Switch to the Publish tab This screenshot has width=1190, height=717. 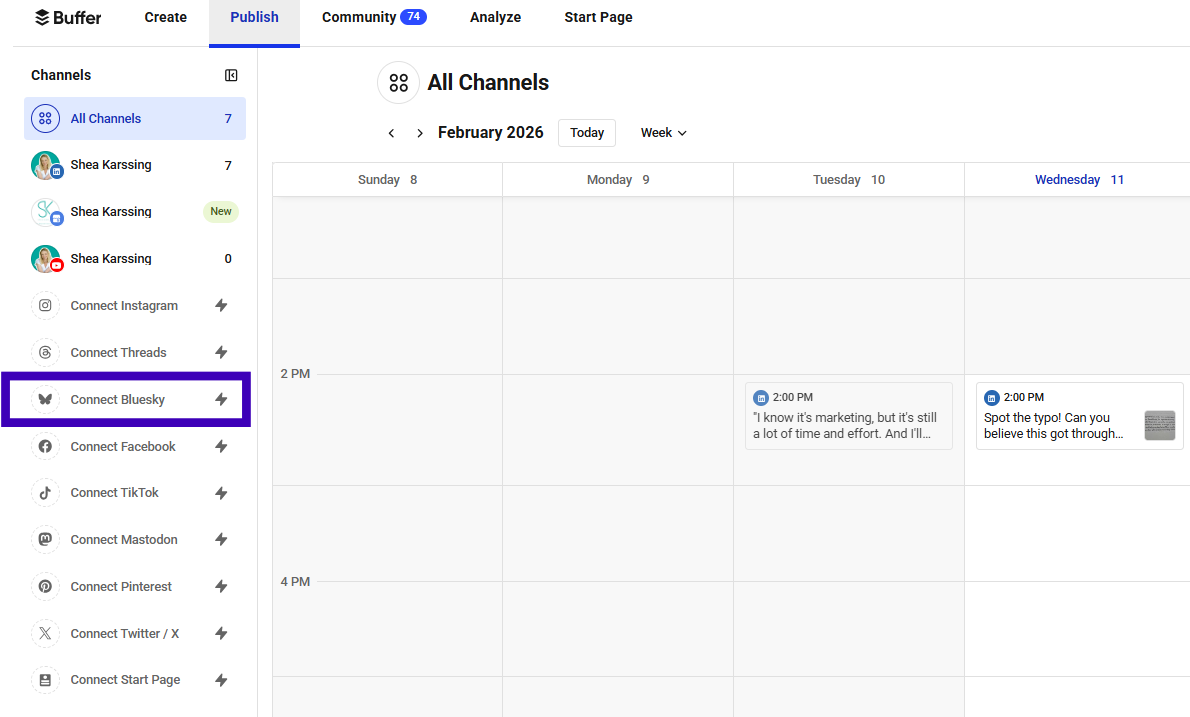point(254,17)
